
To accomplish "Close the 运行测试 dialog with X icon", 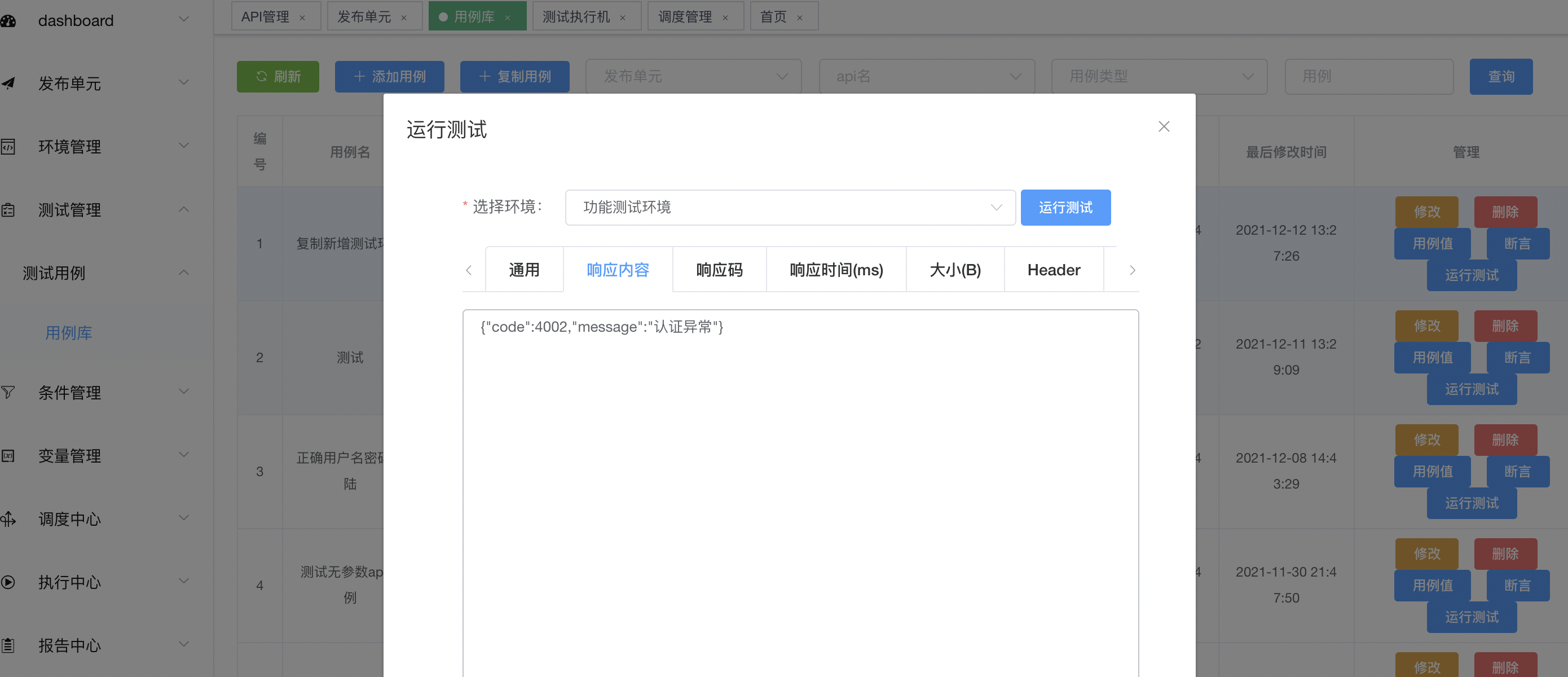I will pyautogui.click(x=1163, y=126).
